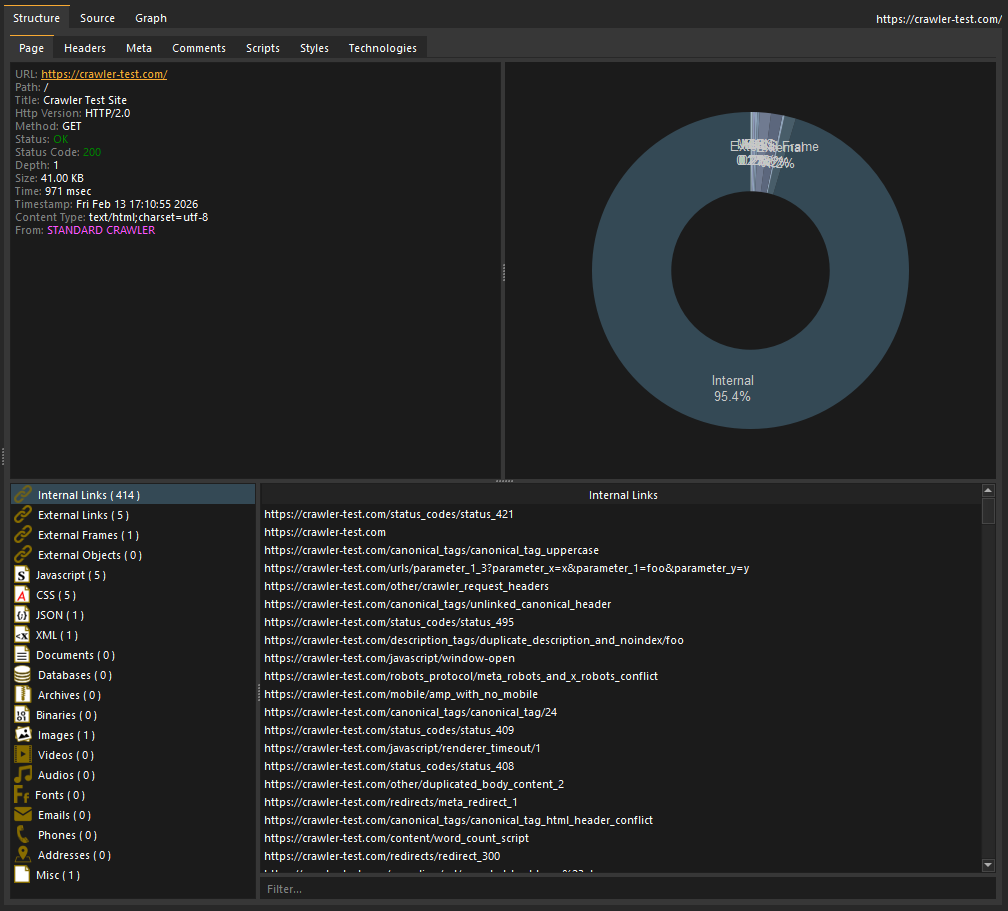Select External Frames (1) list entry

tap(88, 535)
